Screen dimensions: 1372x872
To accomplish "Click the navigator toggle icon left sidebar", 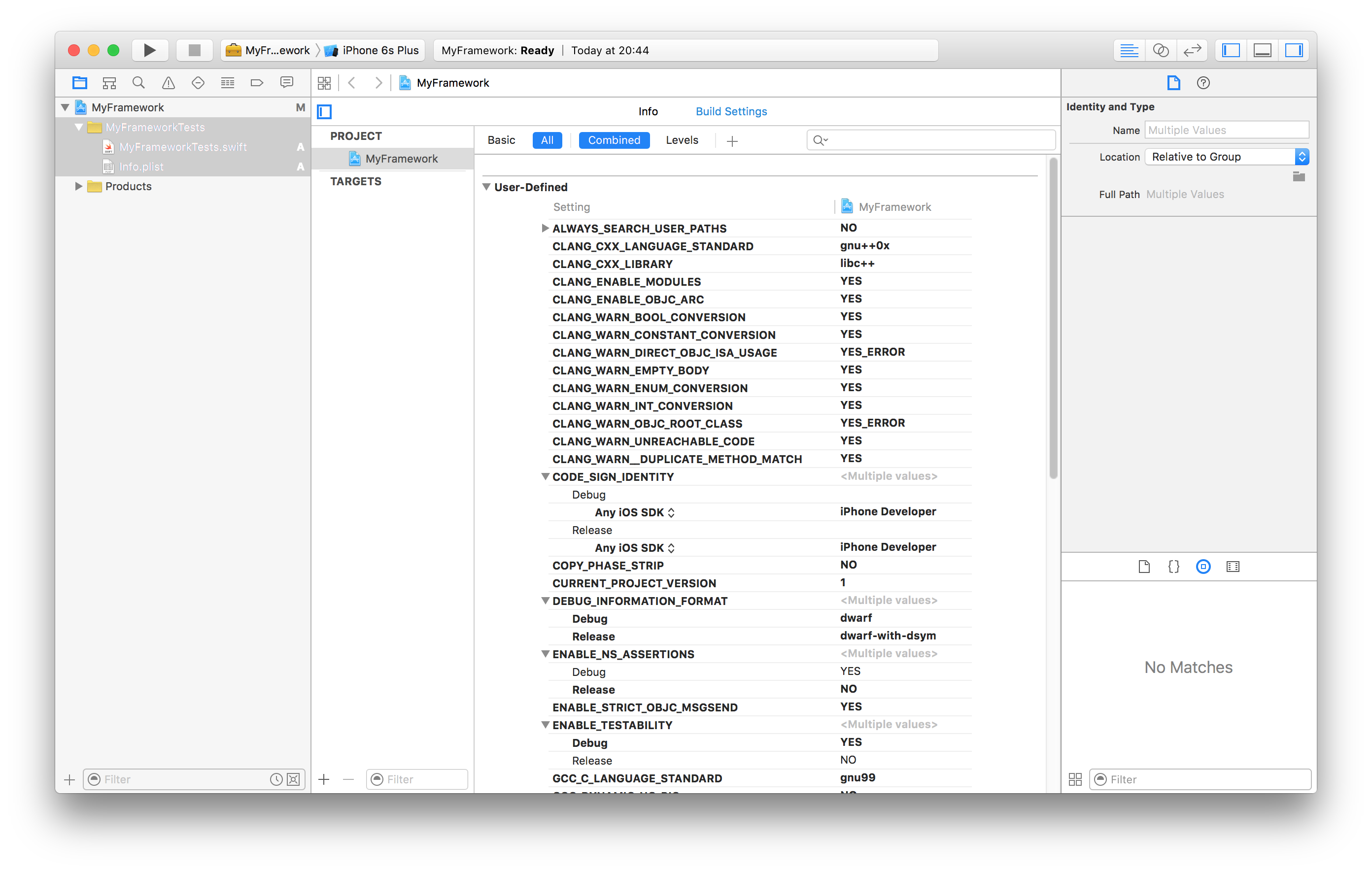I will coord(1232,50).
